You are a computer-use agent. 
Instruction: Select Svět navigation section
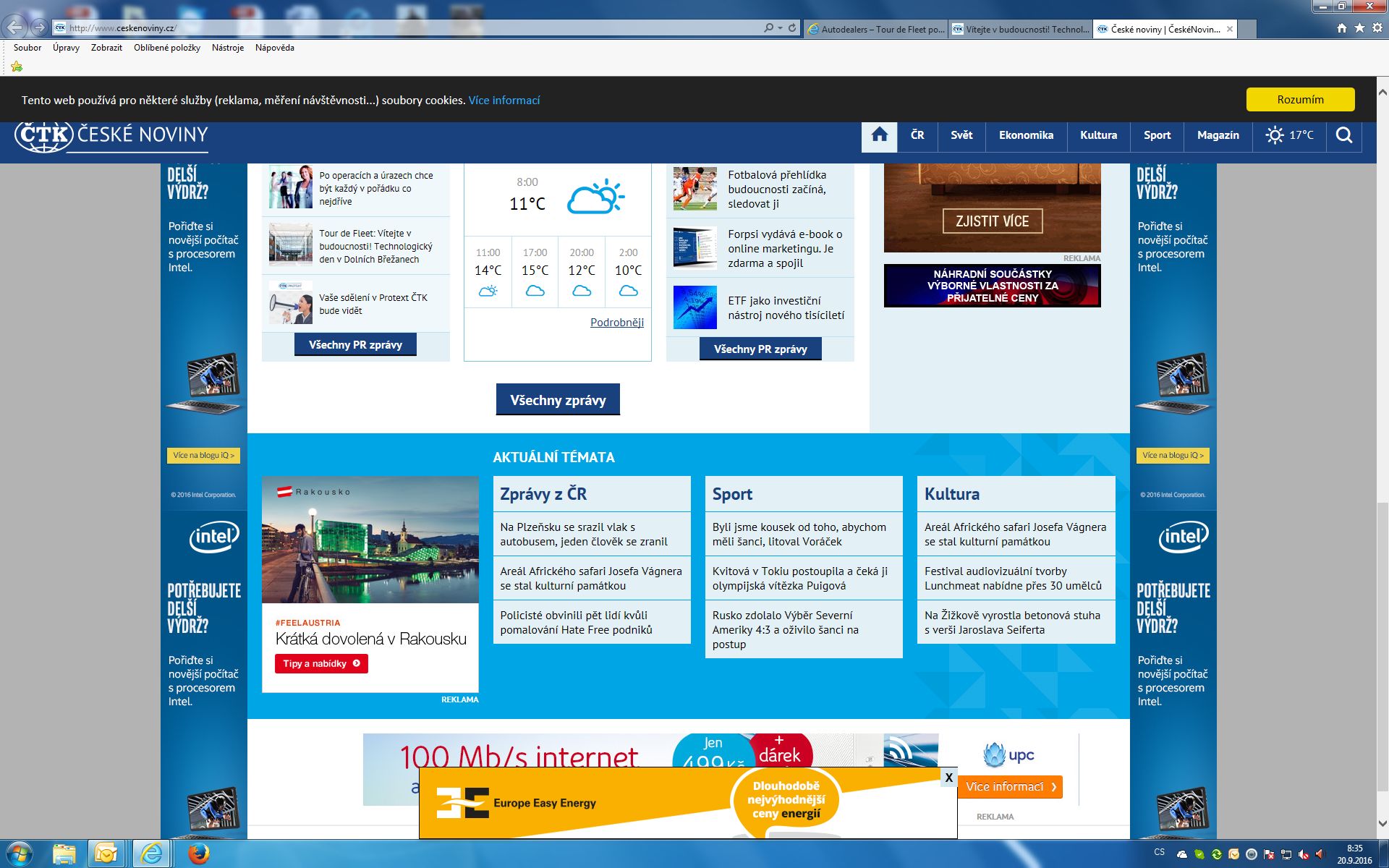coord(961,135)
